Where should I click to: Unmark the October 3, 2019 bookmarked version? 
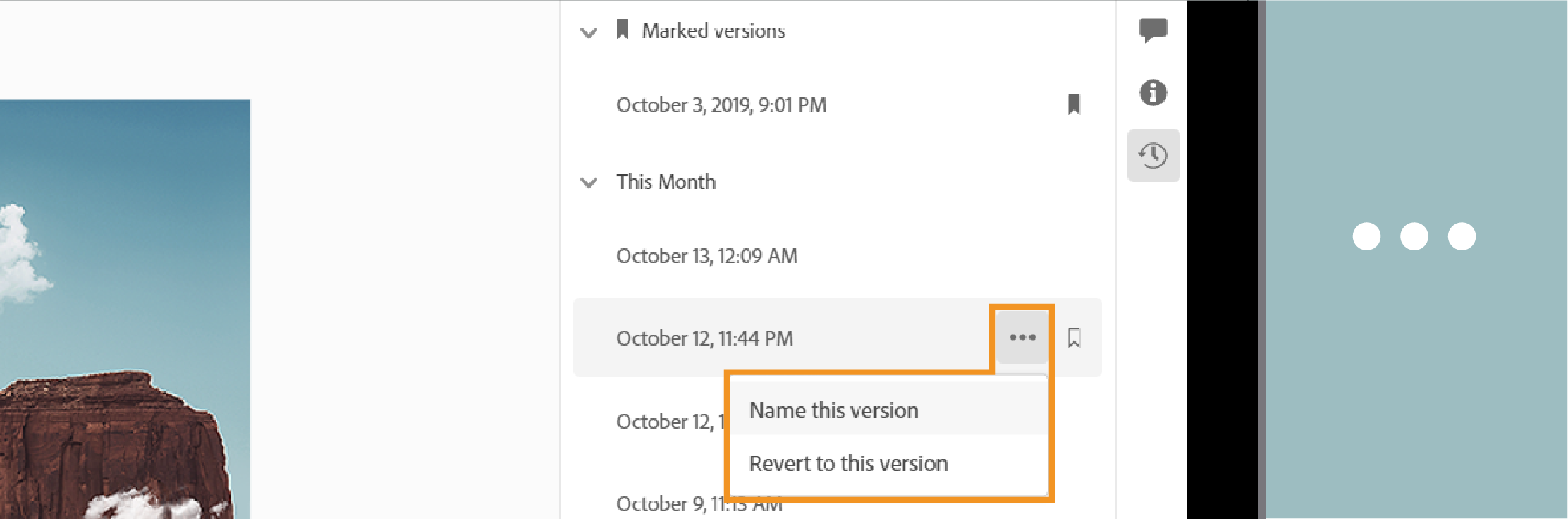tap(1074, 105)
